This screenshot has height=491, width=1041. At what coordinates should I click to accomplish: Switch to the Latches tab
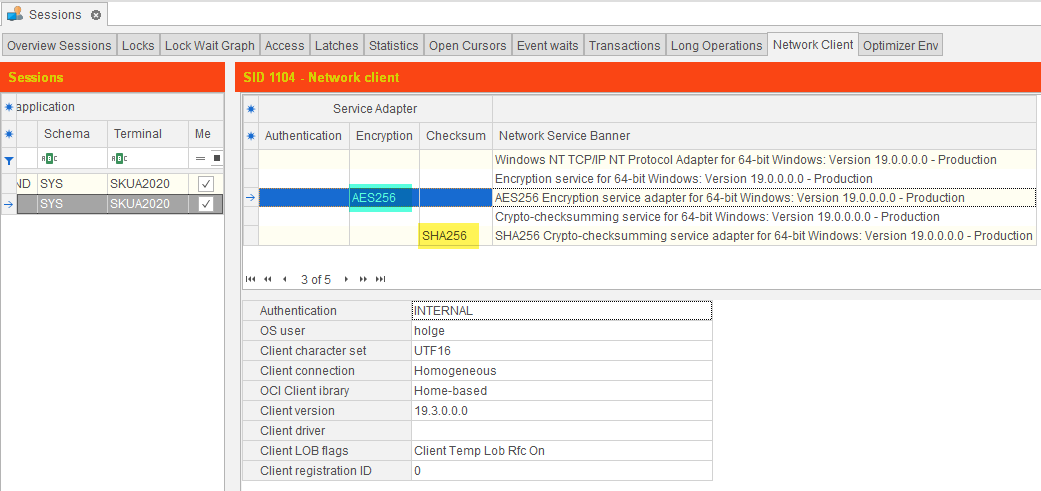coord(337,46)
